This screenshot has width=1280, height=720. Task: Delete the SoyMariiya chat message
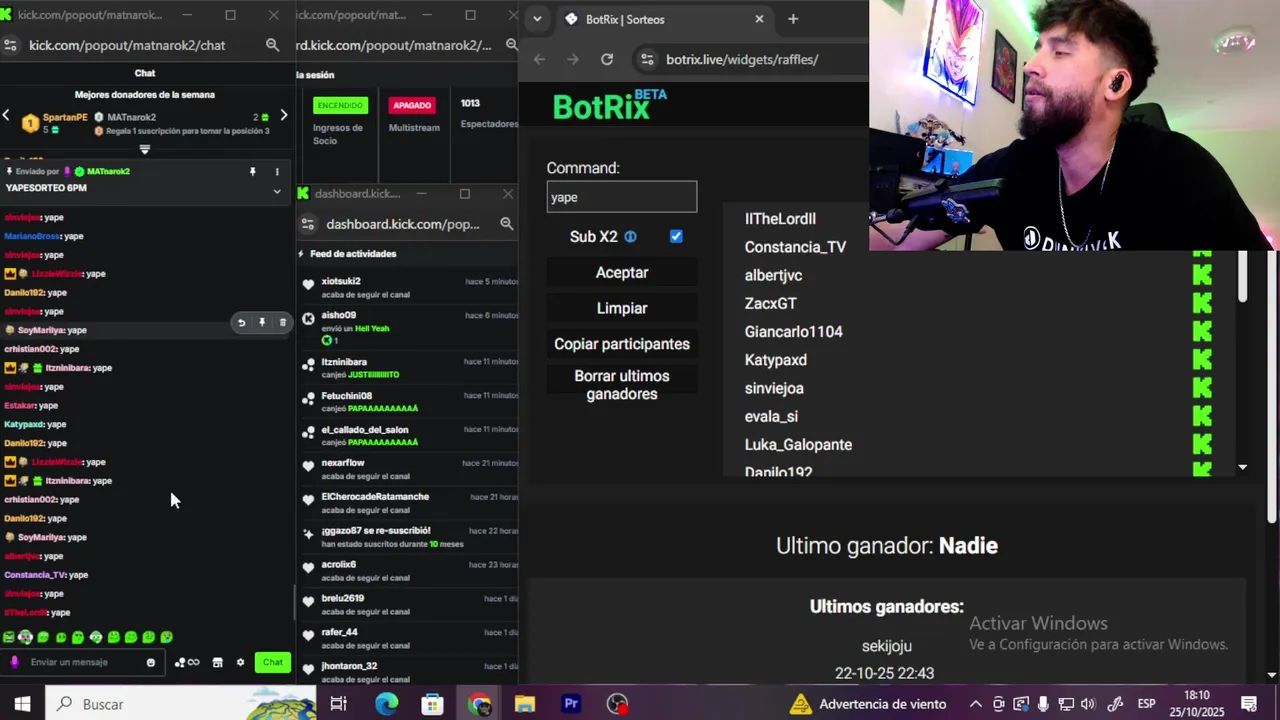[282, 323]
